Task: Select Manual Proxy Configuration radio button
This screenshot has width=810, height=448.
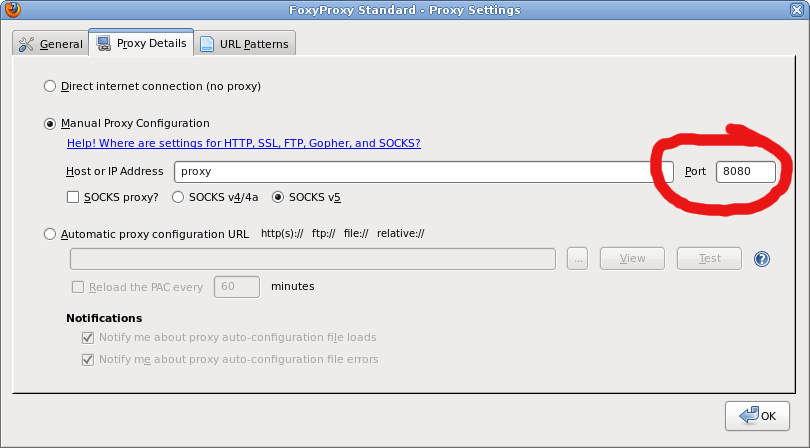Action: pos(50,123)
